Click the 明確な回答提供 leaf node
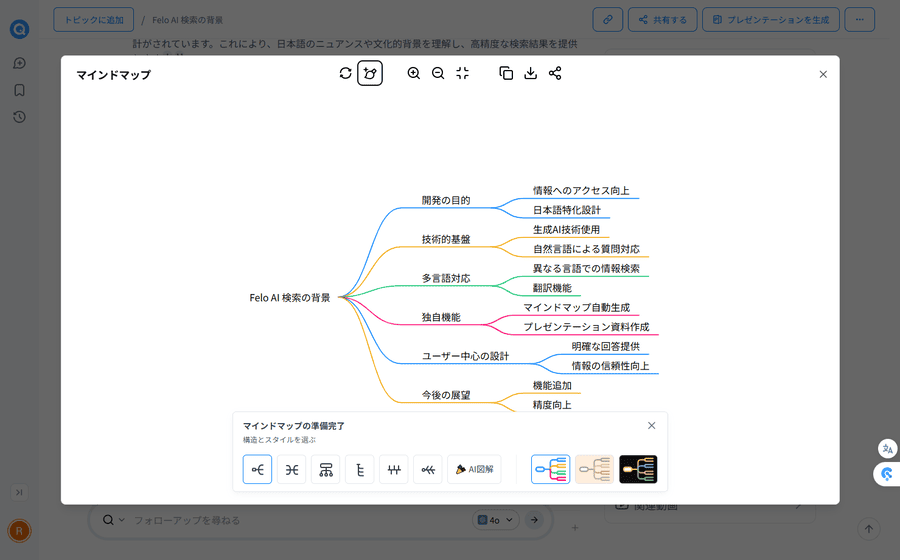 tap(606, 347)
